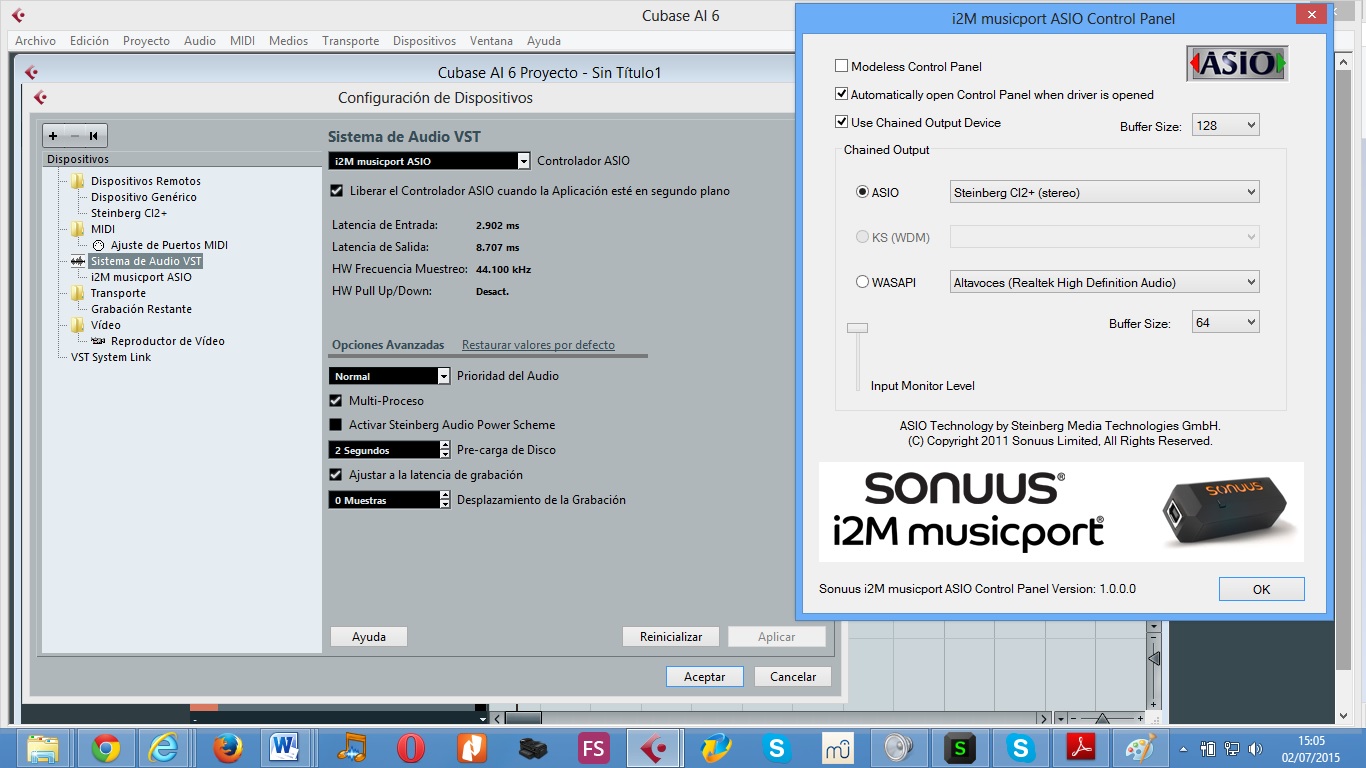This screenshot has width=1366, height=768.
Task: Open the Ayuda menu in menu bar
Action: [x=544, y=41]
